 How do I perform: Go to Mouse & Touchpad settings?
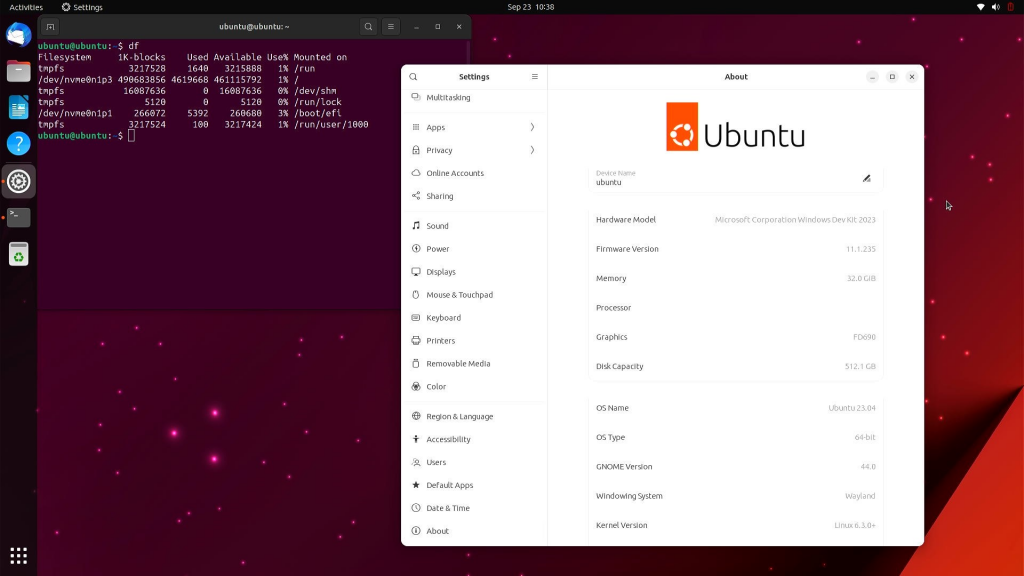[474, 295]
